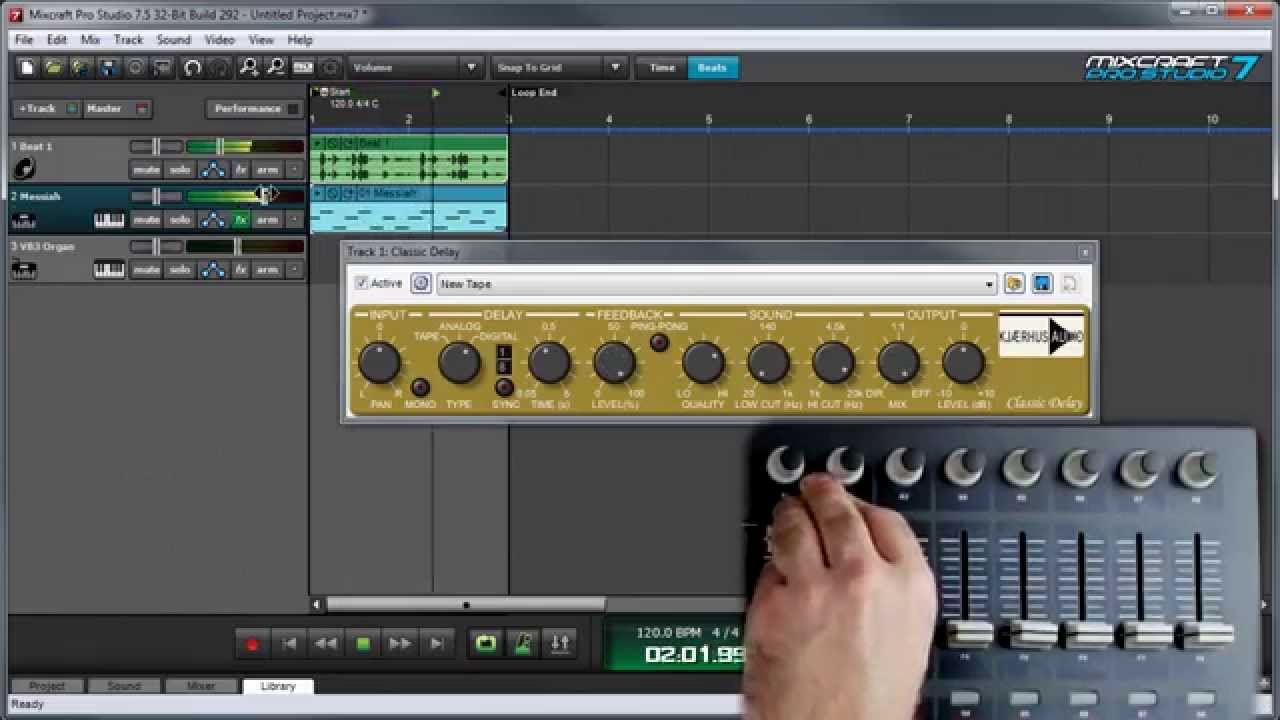Open fx on VB3 Organ track
The height and width of the screenshot is (720, 1280).
[x=240, y=270]
